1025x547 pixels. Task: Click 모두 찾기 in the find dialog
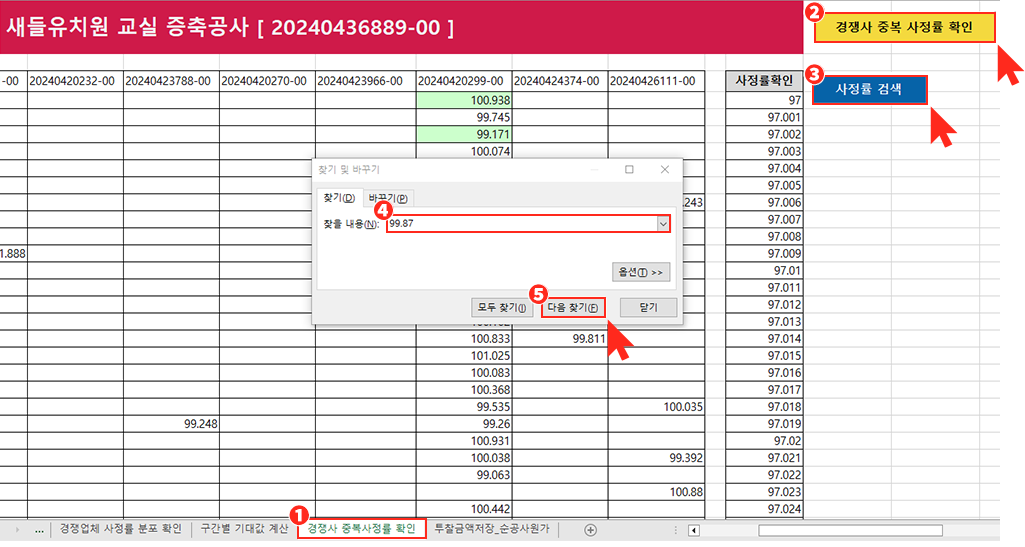501,307
